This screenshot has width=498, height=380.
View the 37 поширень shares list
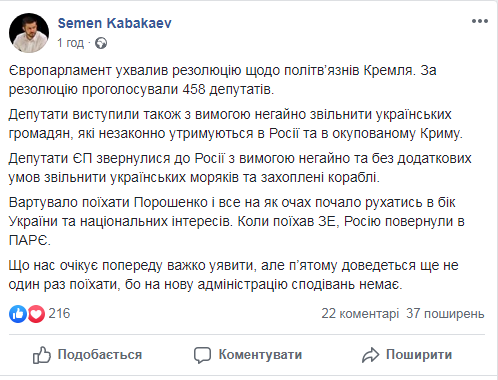point(445,314)
